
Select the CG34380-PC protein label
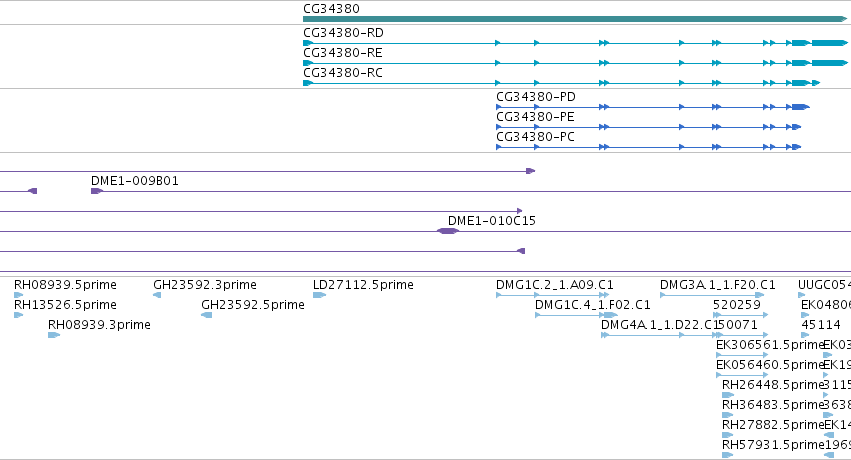point(535,137)
